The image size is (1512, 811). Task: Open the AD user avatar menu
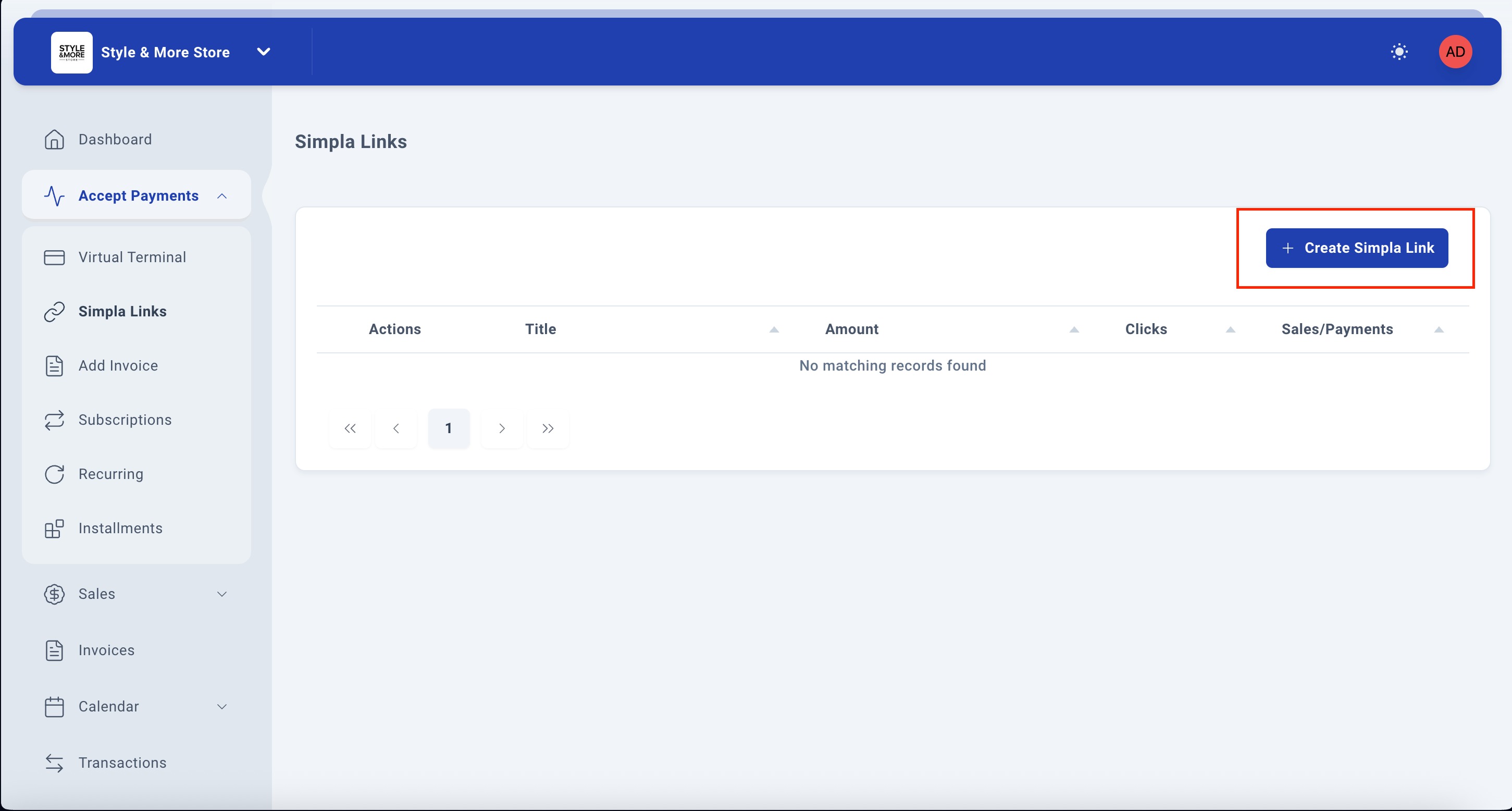1455,52
